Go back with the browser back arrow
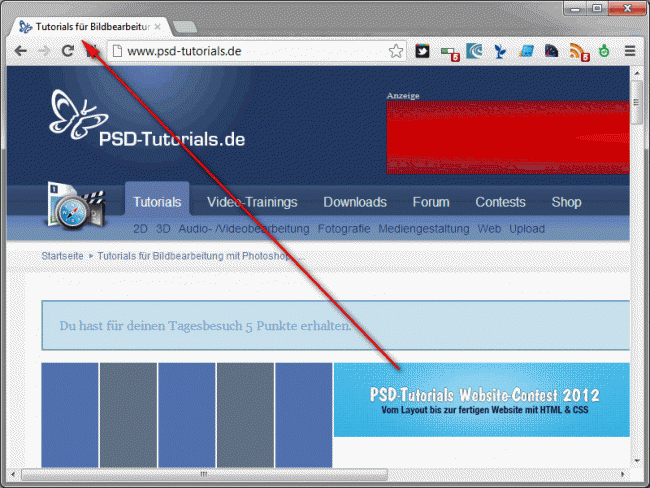Image resolution: width=650 pixels, height=488 pixels. click(x=20, y=51)
